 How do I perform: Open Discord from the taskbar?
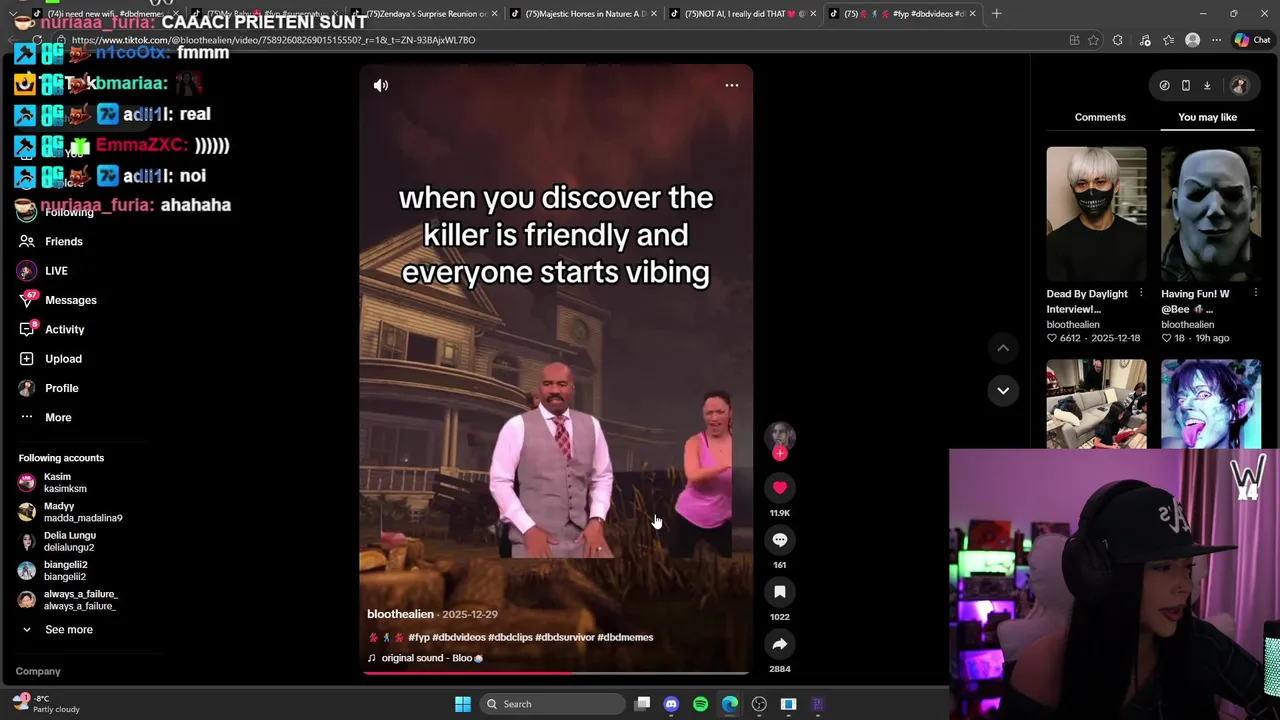[x=671, y=704]
